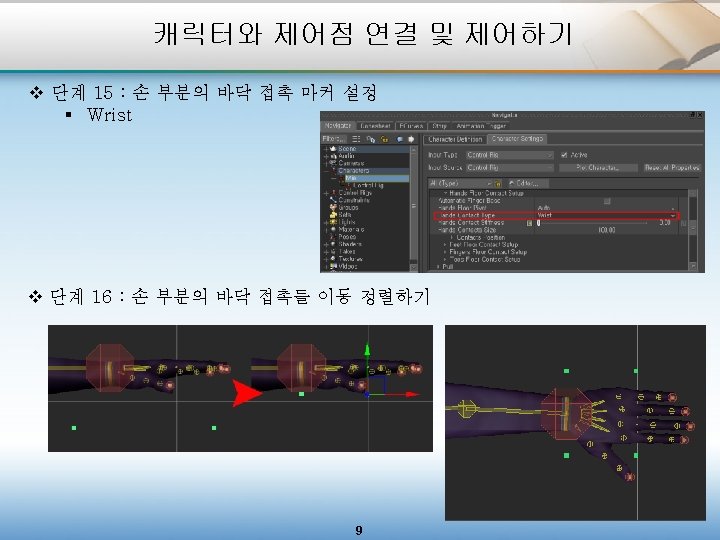This screenshot has height=540, width=720.
Task: Open the Input Source dropdown
Action: pos(509,168)
